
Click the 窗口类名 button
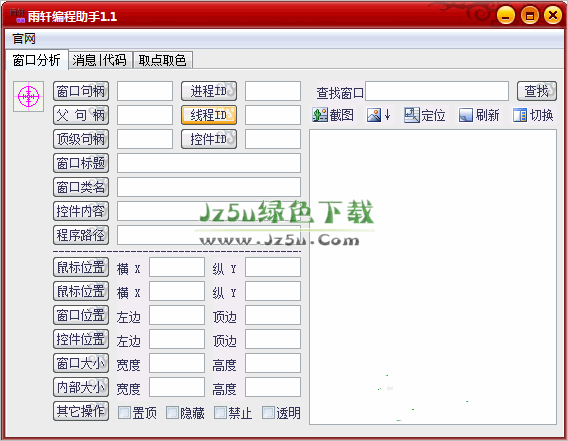[x=81, y=187]
